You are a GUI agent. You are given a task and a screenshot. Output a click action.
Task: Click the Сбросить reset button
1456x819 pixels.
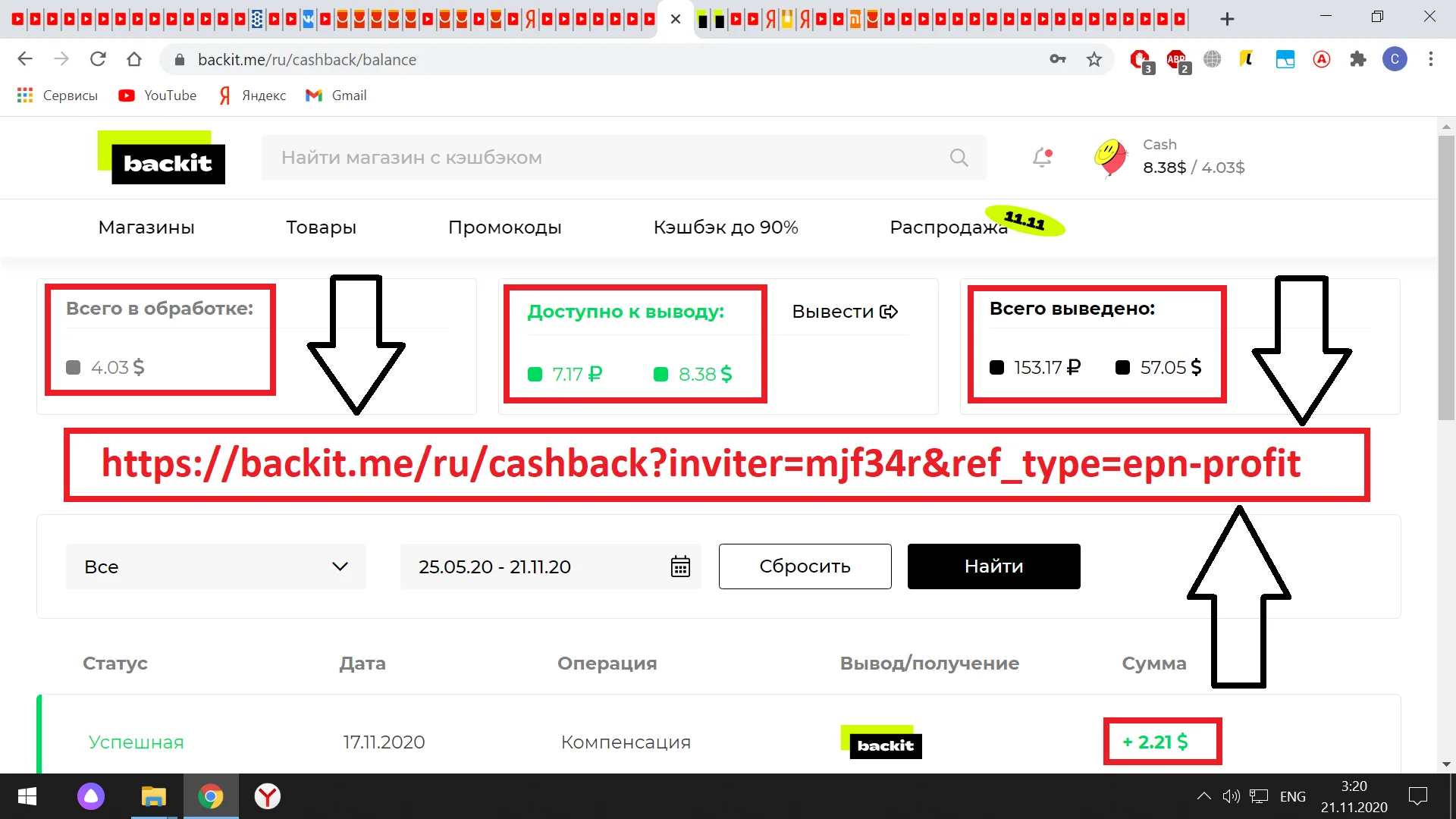pos(805,566)
